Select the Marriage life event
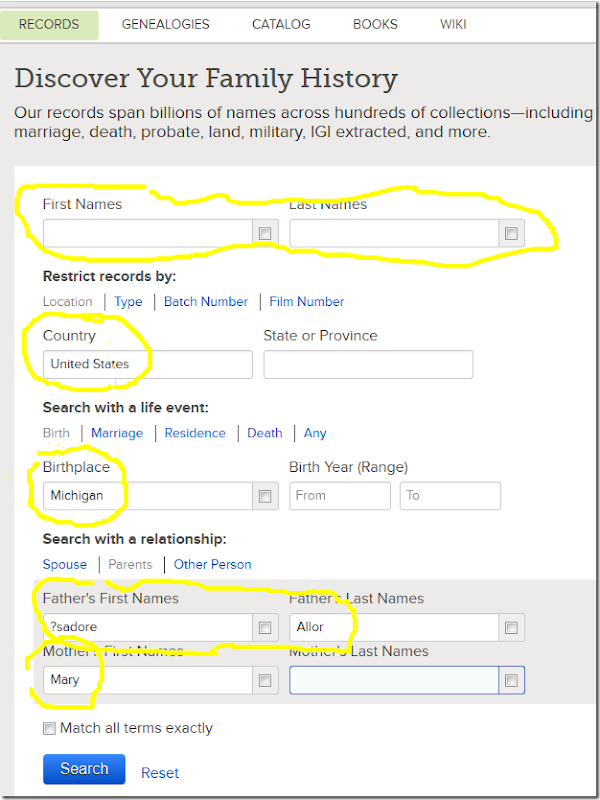Image resolution: width=600 pixels, height=800 pixels. tap(117, 433)
